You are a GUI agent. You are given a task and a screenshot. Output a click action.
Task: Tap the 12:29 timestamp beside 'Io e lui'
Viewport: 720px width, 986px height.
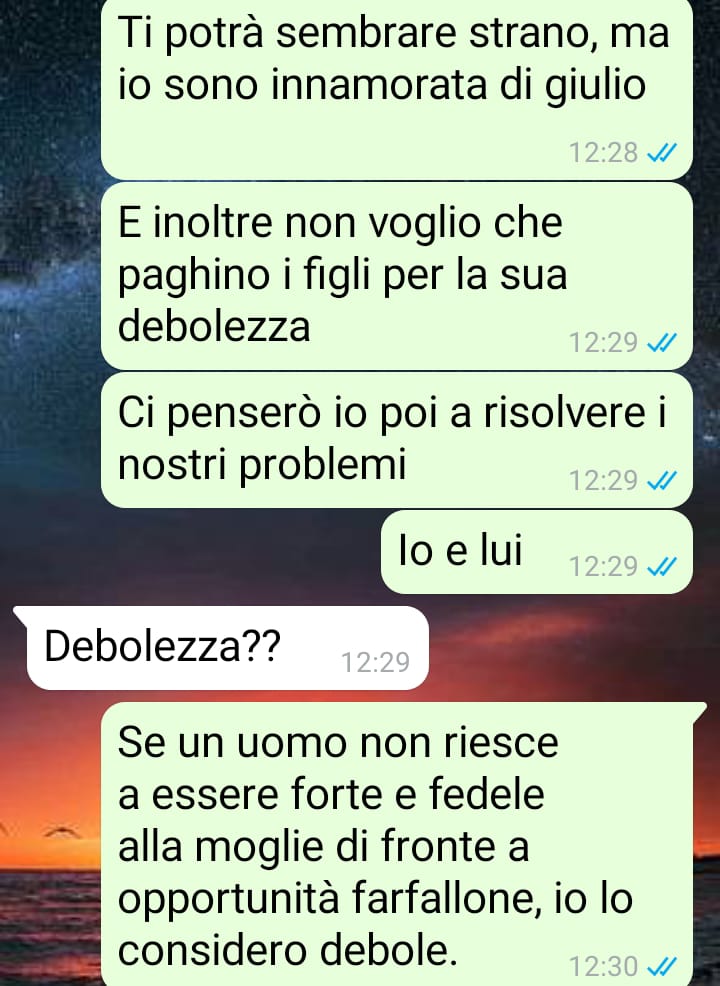click(603, 567)
